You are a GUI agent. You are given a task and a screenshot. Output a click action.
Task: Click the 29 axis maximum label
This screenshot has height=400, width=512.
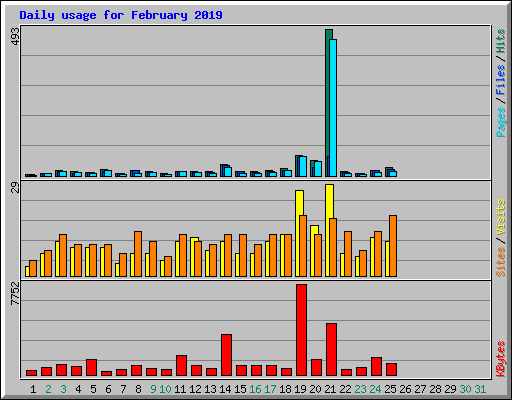[15, 187]
